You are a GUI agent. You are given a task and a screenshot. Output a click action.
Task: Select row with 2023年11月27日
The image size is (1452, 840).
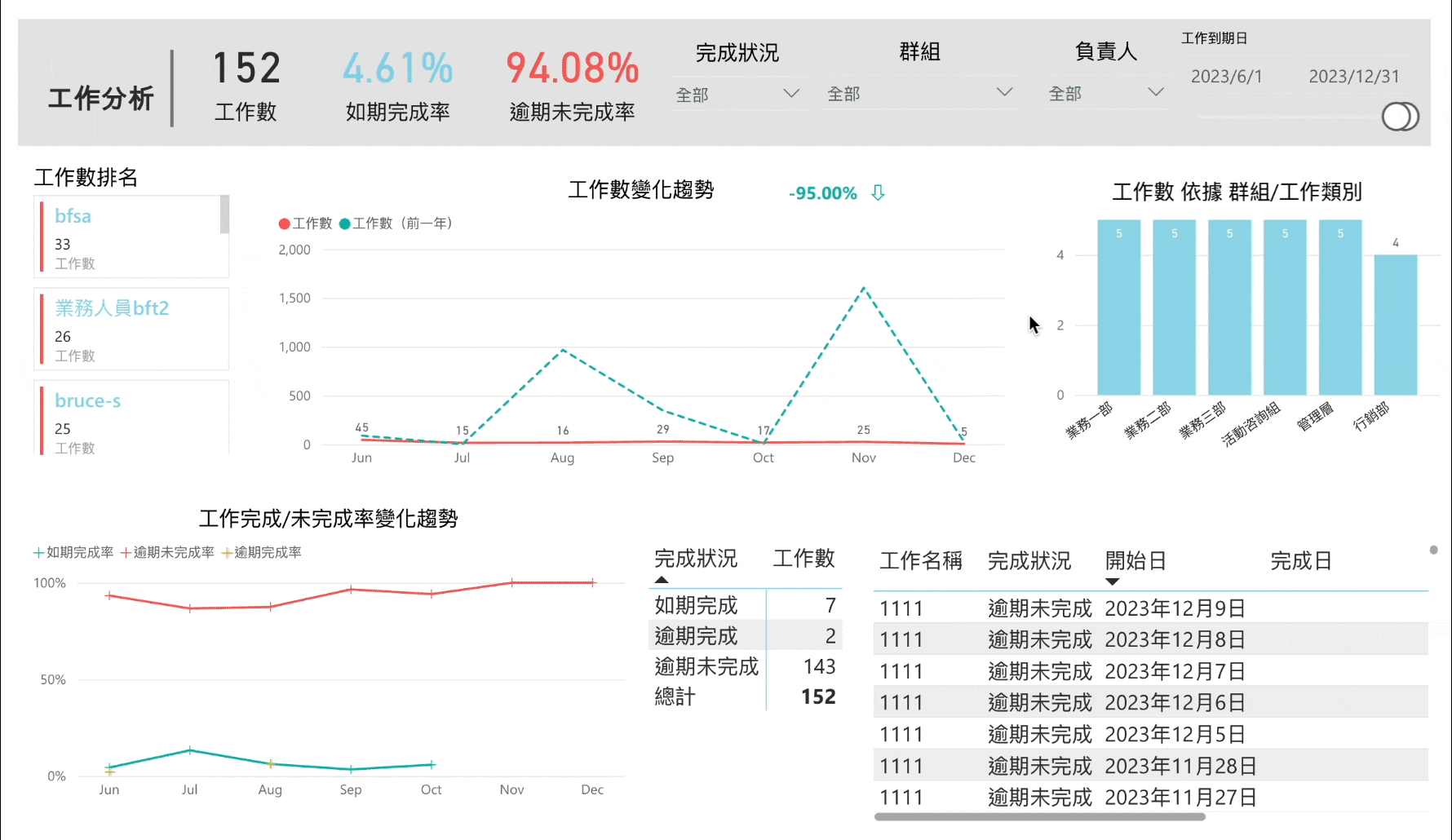(x=1151, y=797)
